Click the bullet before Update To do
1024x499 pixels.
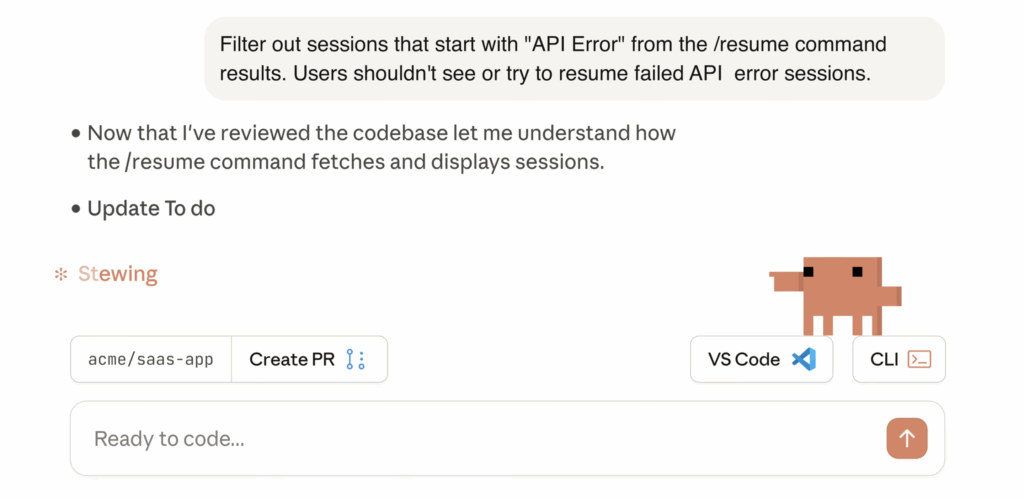(x=76, y=210)
